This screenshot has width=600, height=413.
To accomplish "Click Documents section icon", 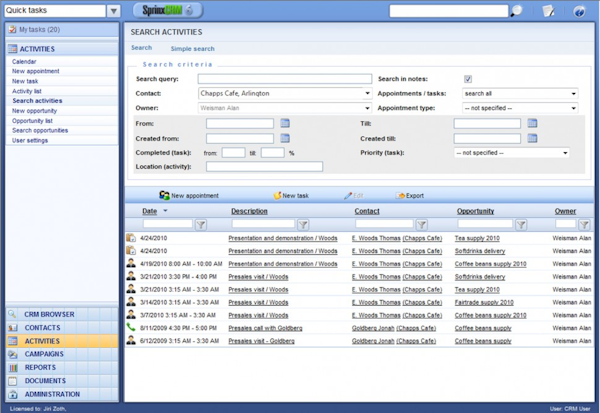I will tap(13, 381).
